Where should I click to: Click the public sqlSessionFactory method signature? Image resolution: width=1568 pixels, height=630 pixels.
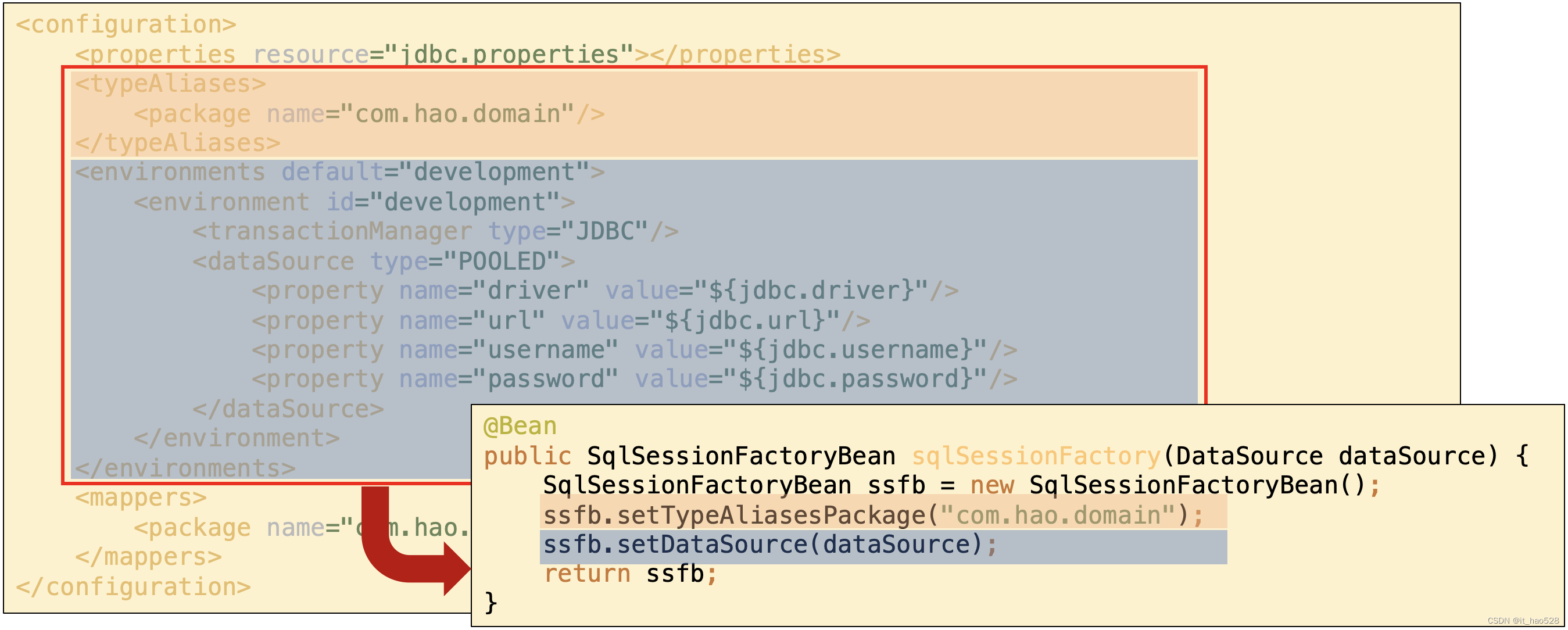click(x=1006, y=456)
